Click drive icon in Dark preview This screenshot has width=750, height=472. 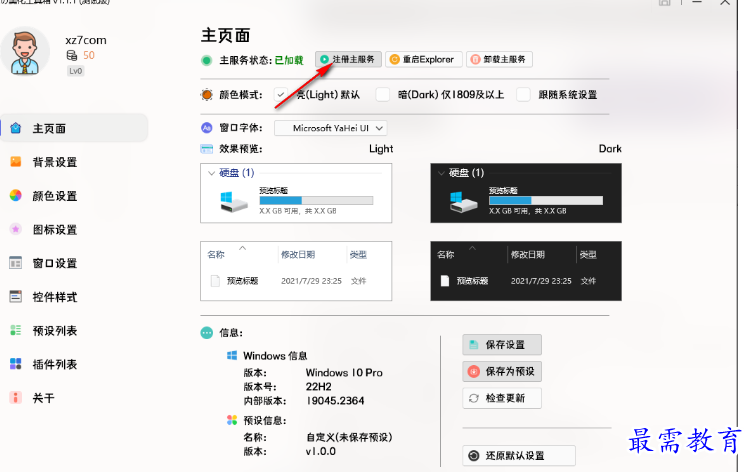463,202
